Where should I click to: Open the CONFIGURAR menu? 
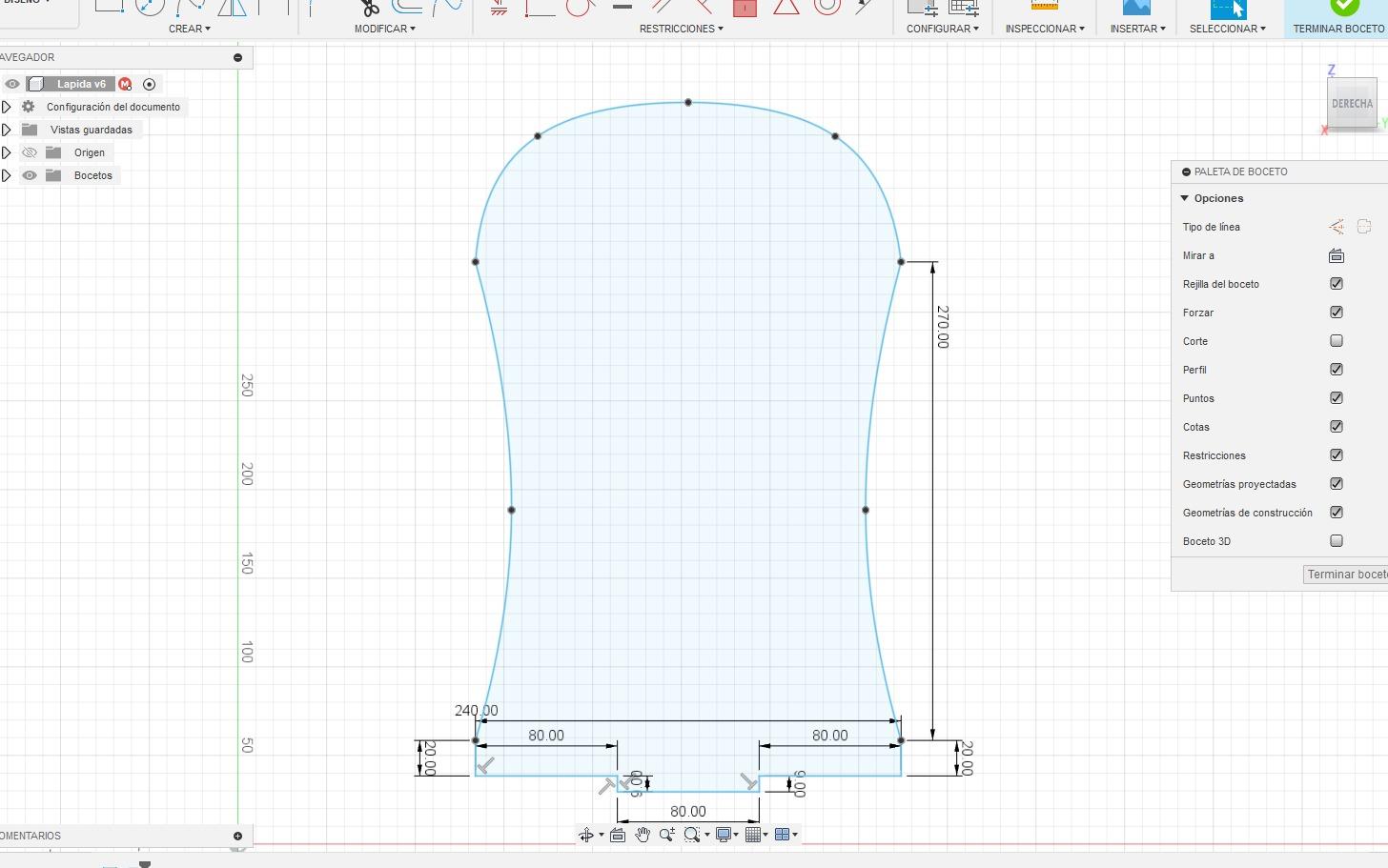pyautogui.click(x=942, y=29)
